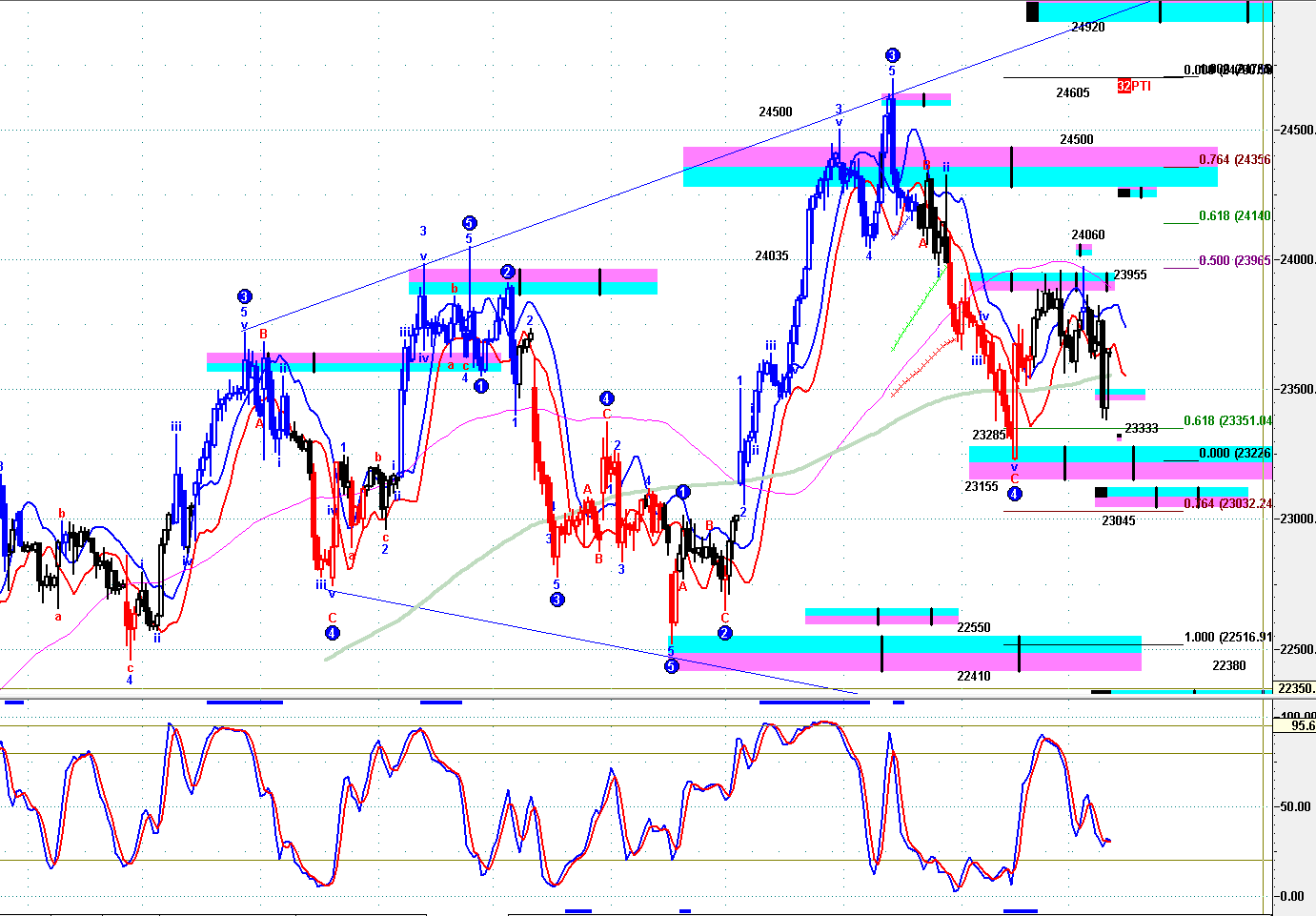This screenshot has width=1316, height=916.
Task: Click the 24035 price label
Action: click(x=772, y=255)
